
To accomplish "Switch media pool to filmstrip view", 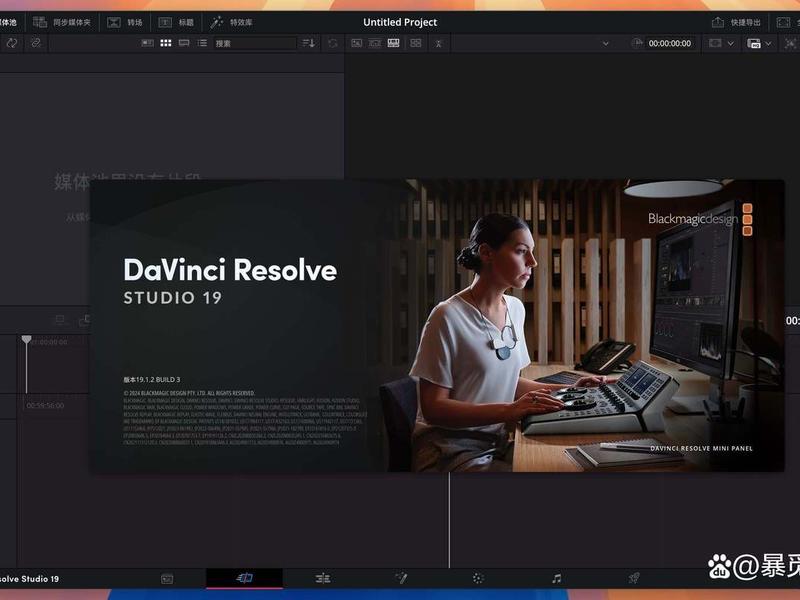I will 184,43.
